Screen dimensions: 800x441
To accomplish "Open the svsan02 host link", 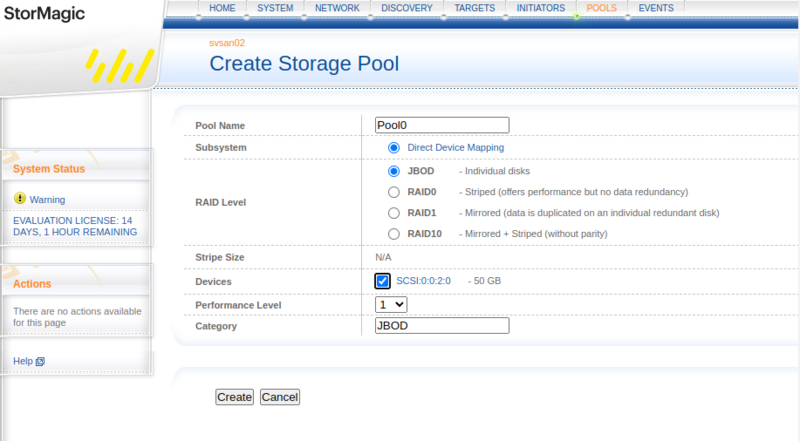I will 227,43.
